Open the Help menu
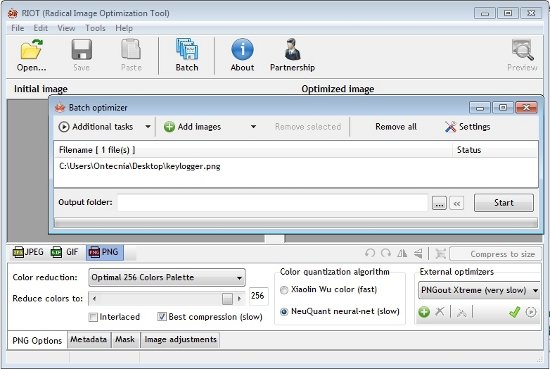 (124, 28)
